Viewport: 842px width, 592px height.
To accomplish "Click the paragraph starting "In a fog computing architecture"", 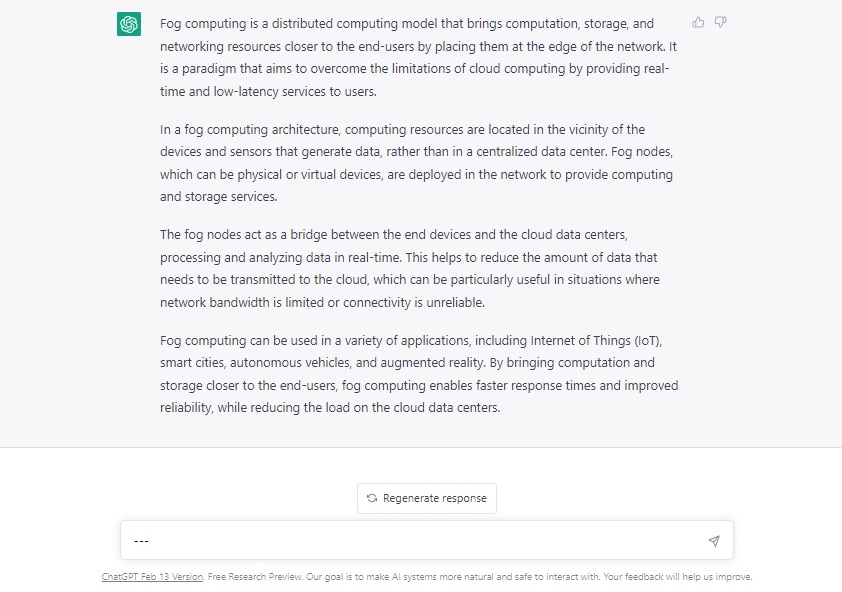I will point(416,163).
